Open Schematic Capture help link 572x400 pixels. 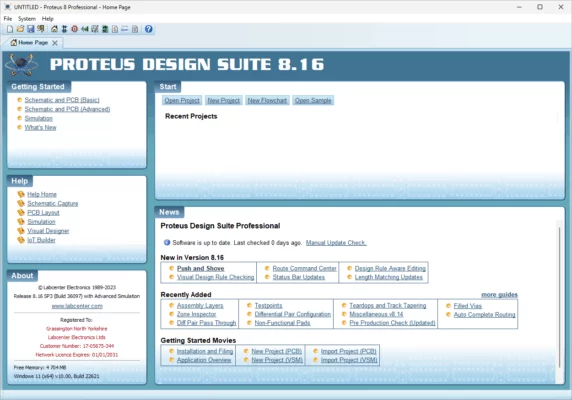pos(53,203)
